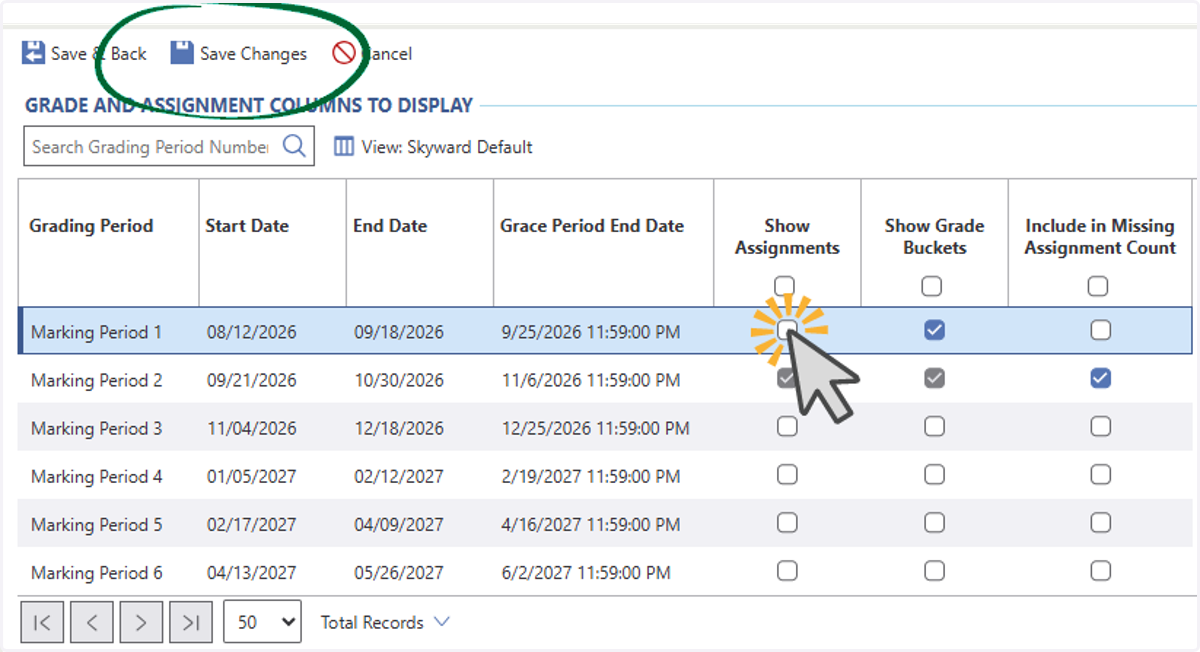Click the Cancel button label
The height and width of the screenshot is (652, 1200).
click(x=387, y=54)
